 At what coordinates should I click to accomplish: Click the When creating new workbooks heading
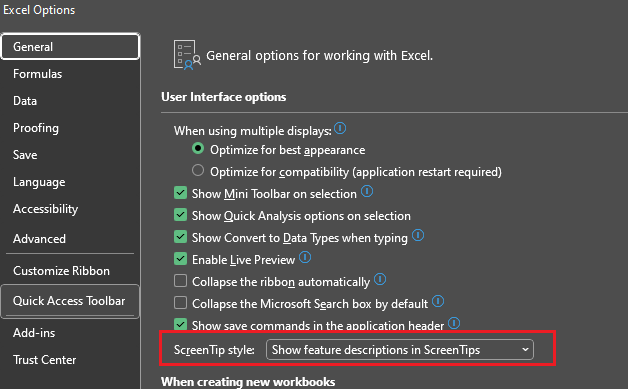[x=248, y=382]
